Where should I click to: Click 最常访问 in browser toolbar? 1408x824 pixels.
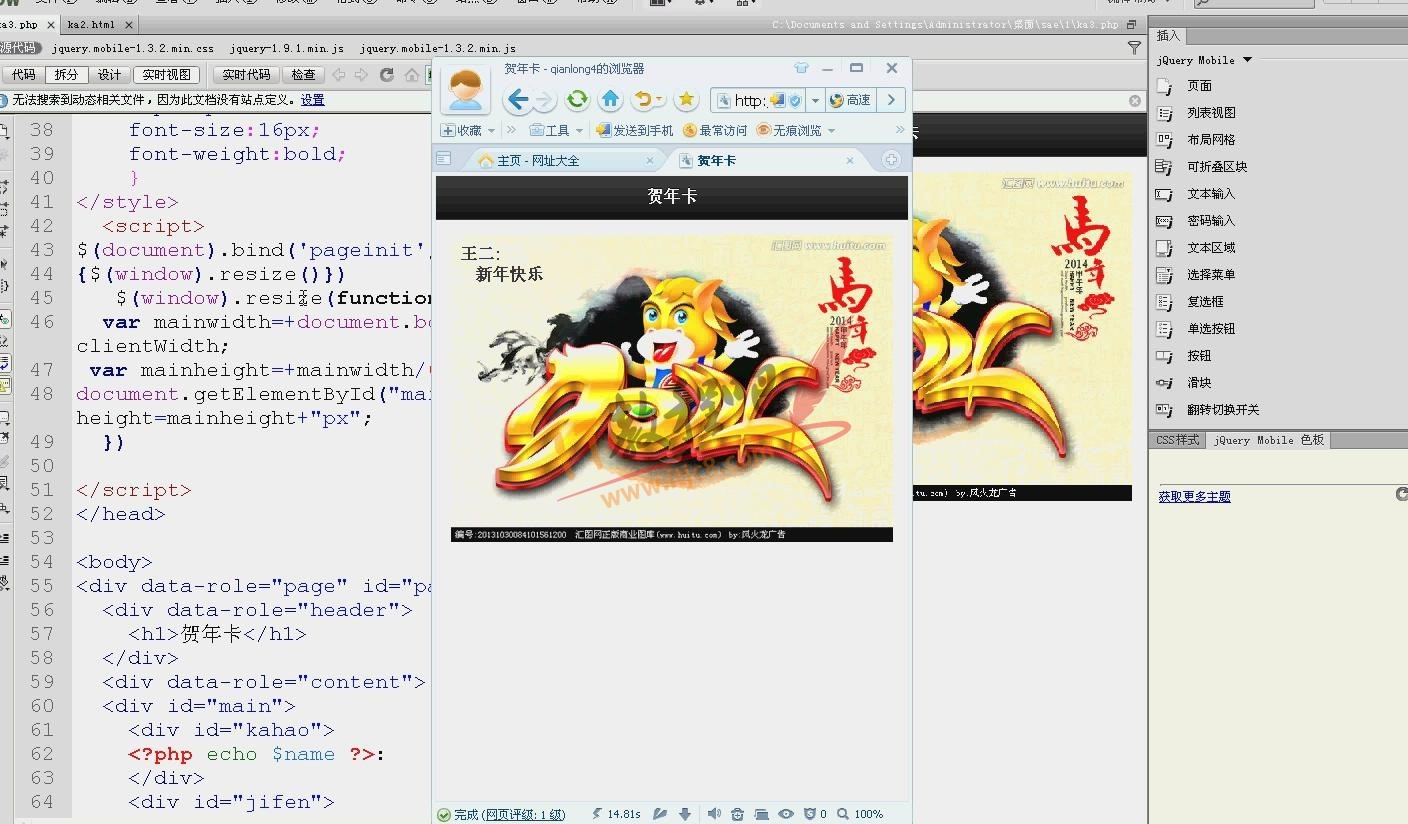(x=715, y=131)
